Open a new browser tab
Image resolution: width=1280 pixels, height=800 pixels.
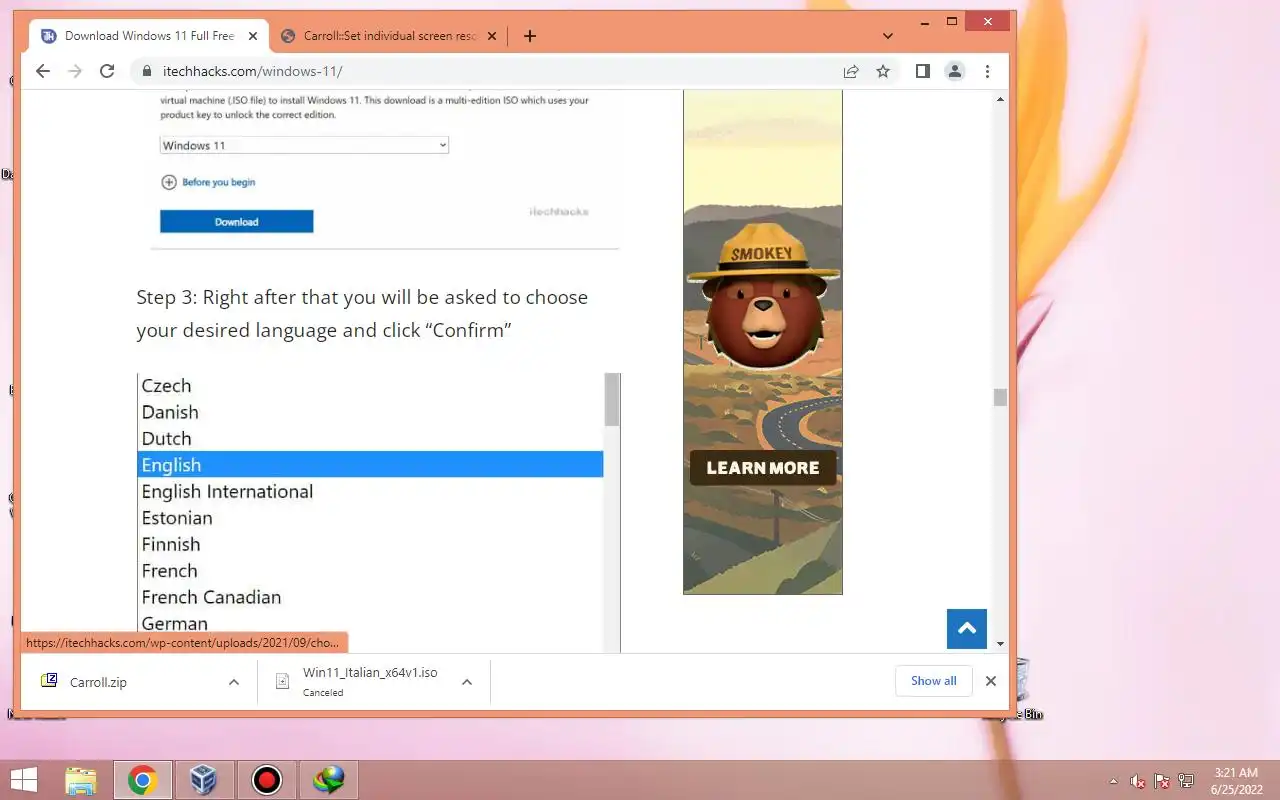[530, 36]
